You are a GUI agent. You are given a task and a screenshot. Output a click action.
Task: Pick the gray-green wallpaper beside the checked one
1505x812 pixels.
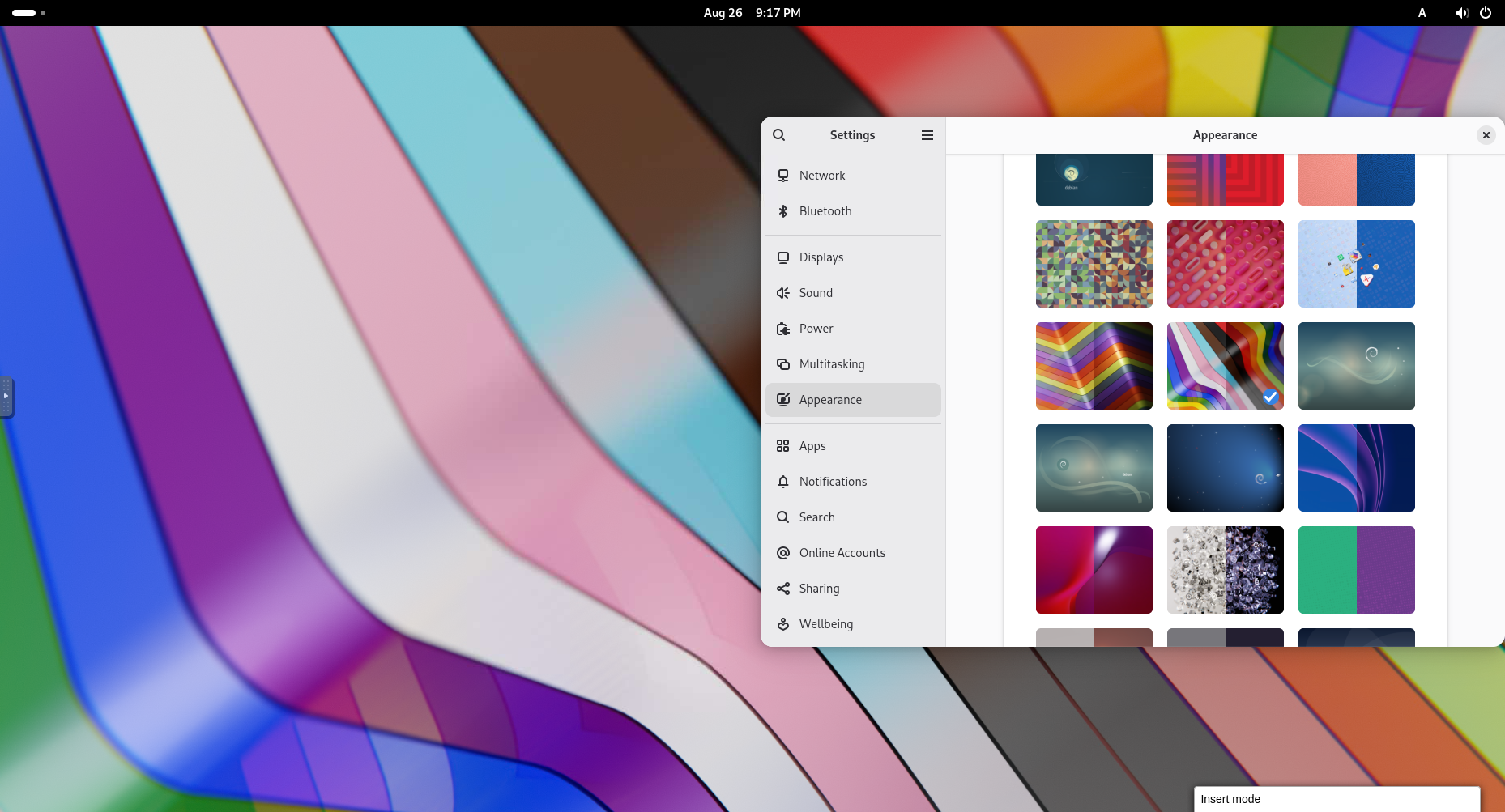click(1357, 366)
